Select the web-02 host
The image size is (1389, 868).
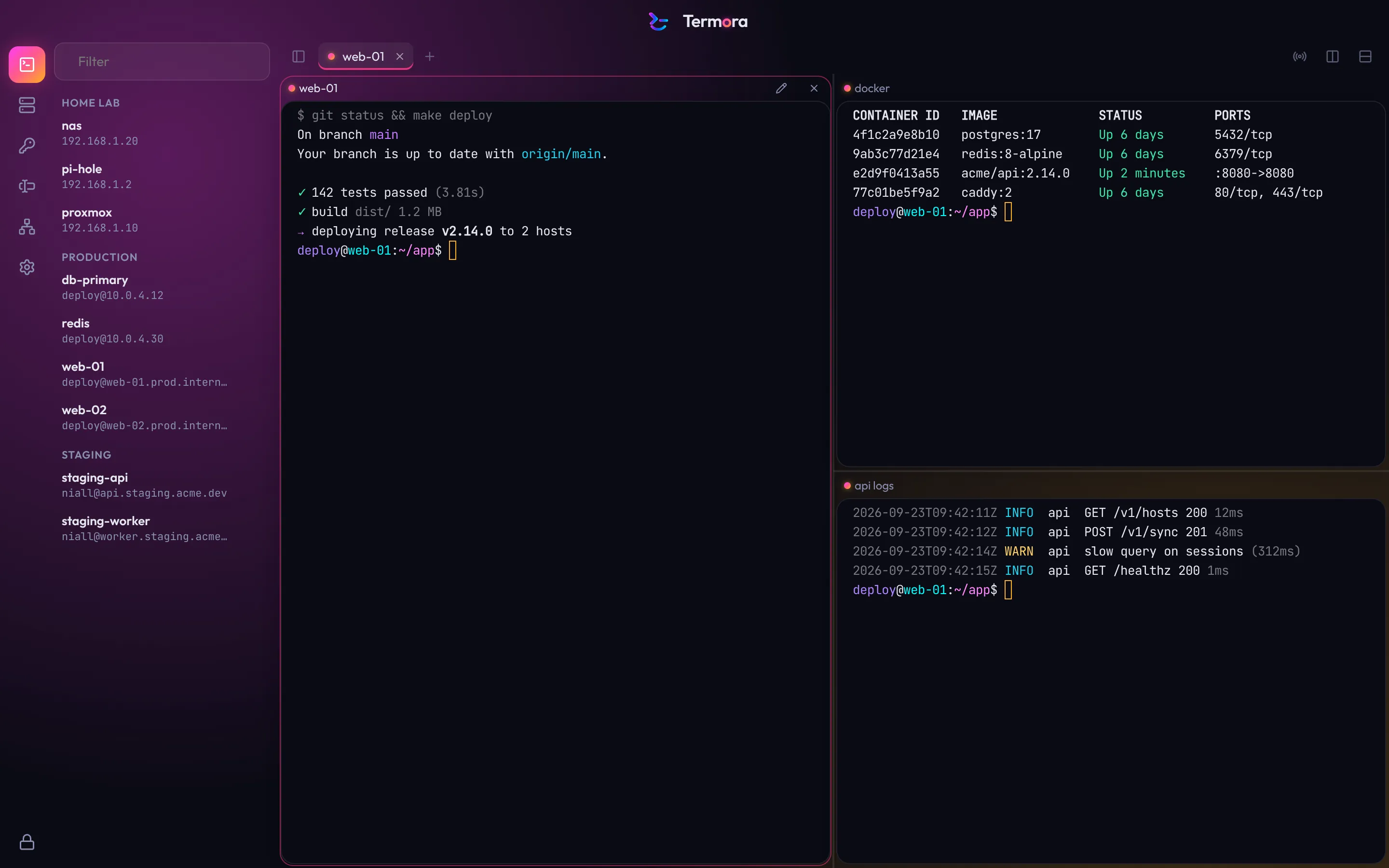click(162, 417)
